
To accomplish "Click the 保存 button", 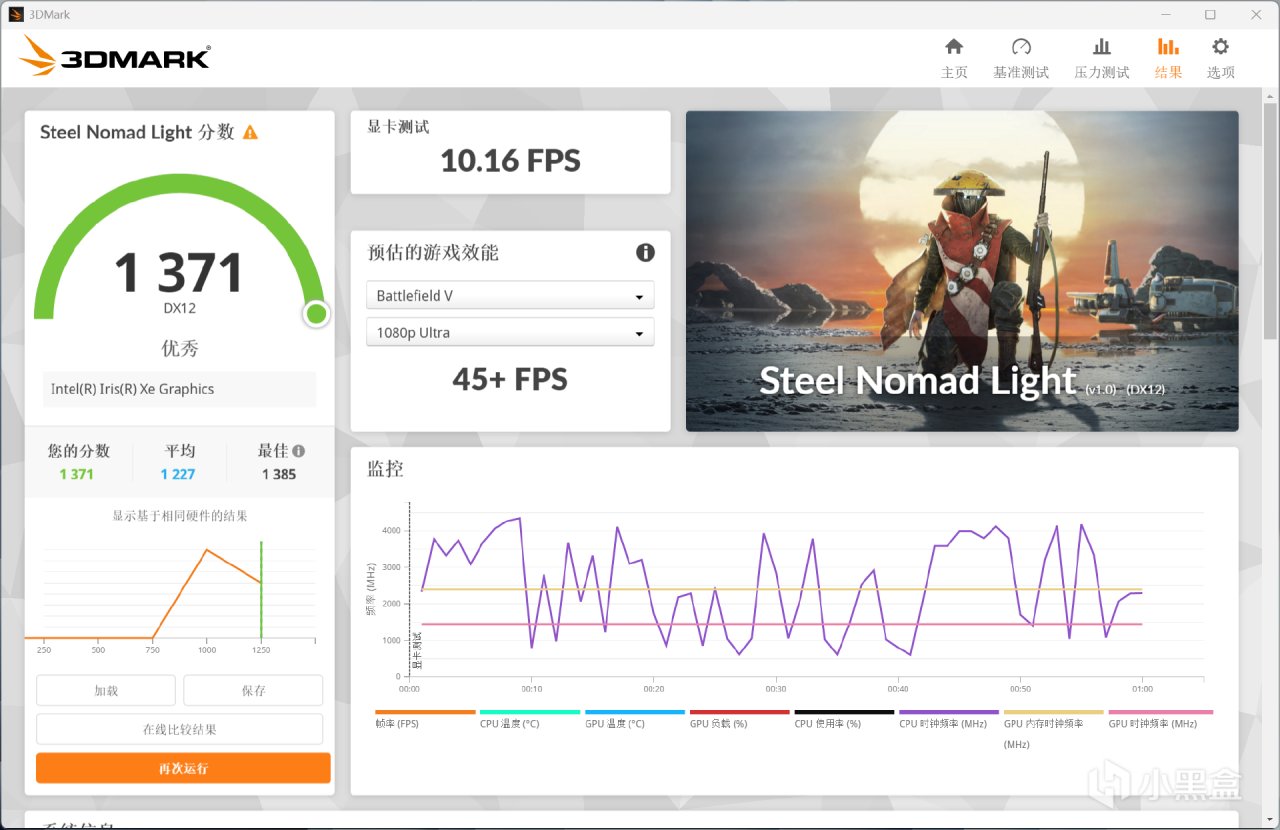I will point(253,691).
